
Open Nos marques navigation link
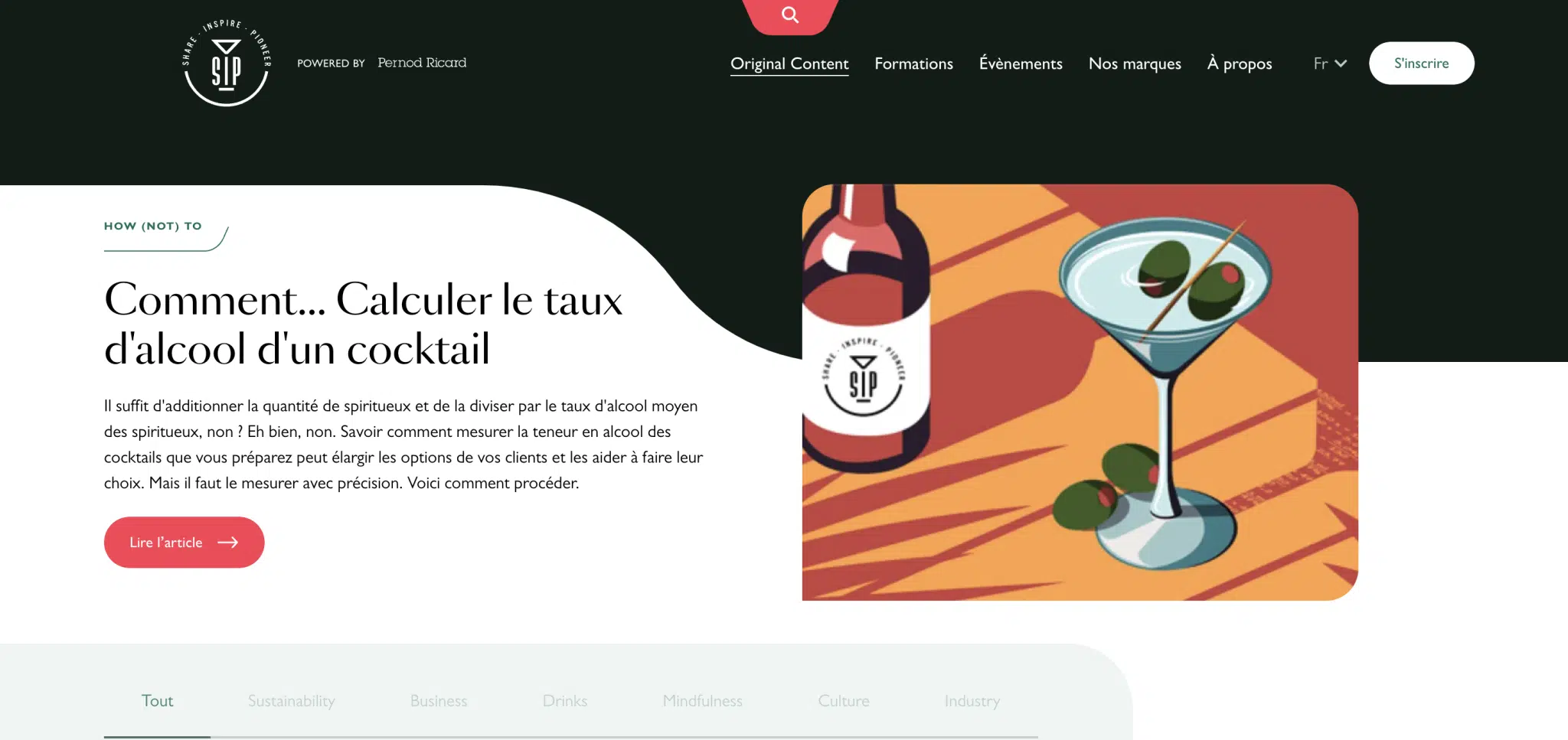[x=1135, y=64]
